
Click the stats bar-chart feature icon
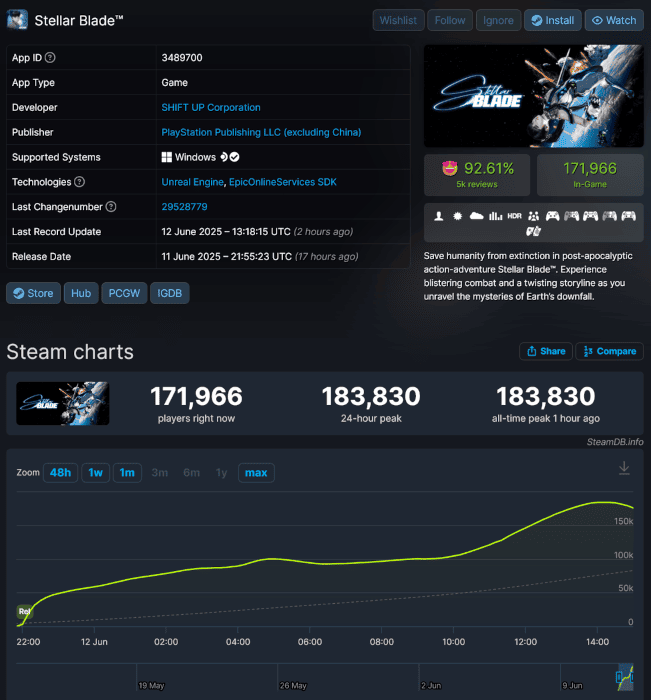[x=495, y=217]
